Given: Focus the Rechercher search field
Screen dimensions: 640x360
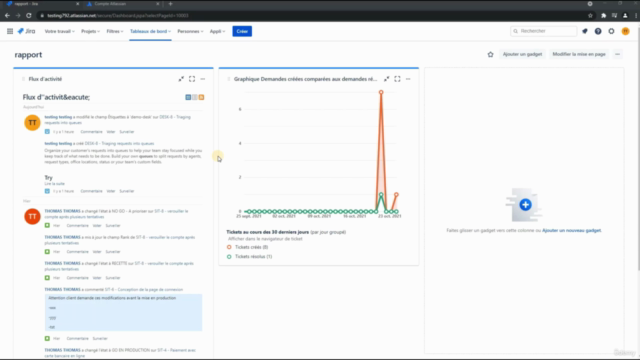Looking at the screenshot, I should point(544,31).
